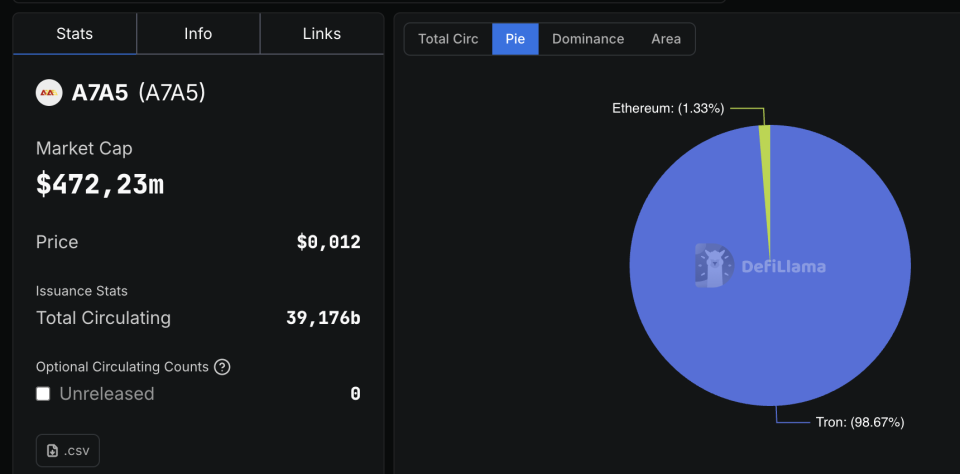Screen dimensions: 960x474
Task: Select the Total Circ chart view
Action: point(448,39)
